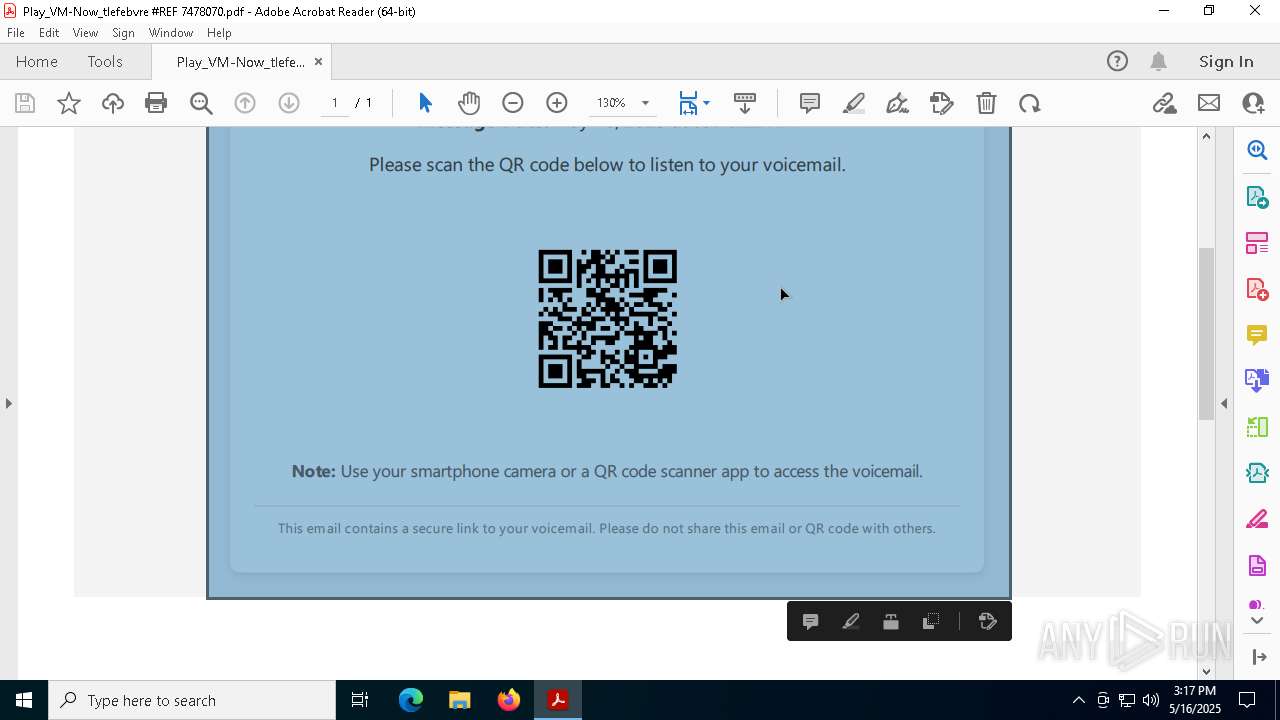Select the highlight text tool
The image size is (1280, 720).
854,103
